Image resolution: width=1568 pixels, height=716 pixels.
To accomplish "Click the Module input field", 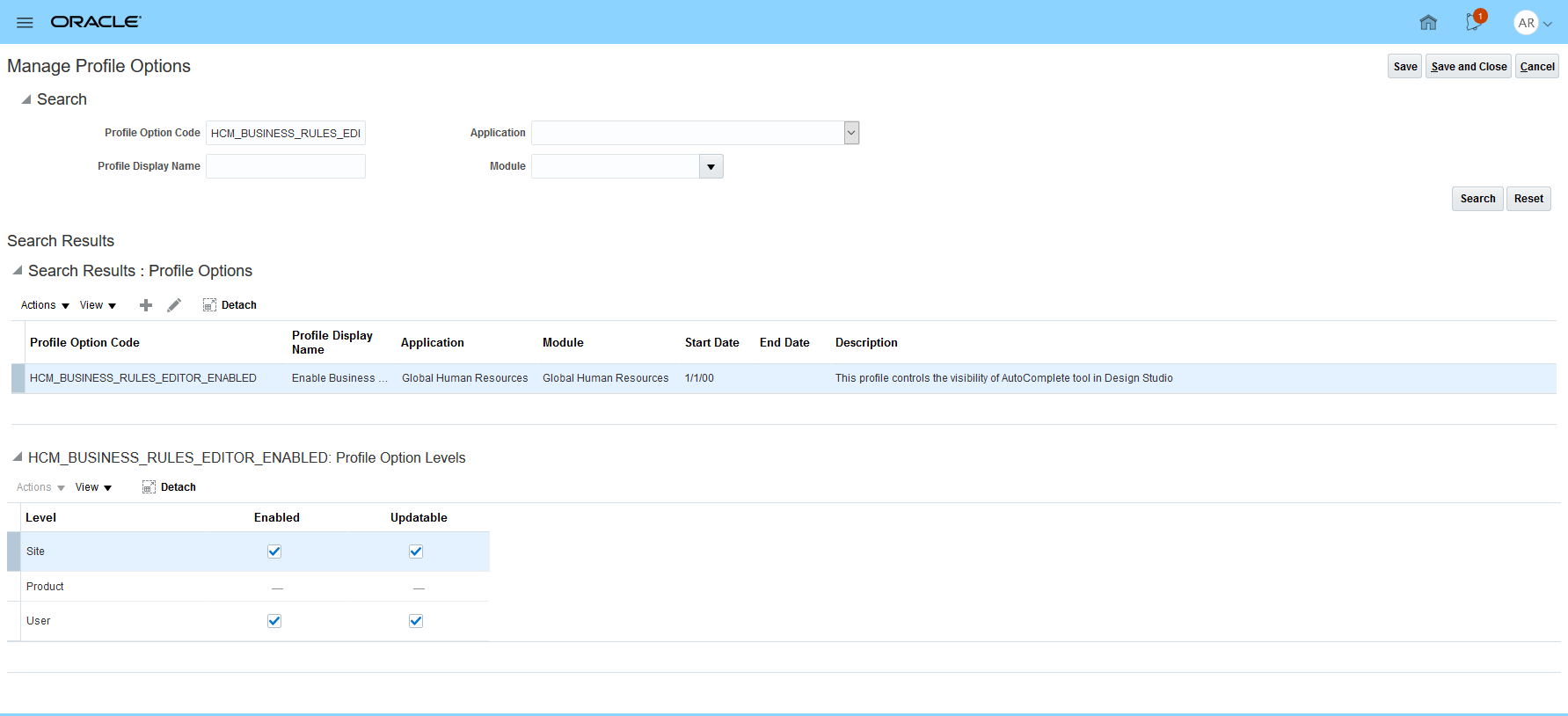I will (x=616, y=166).
